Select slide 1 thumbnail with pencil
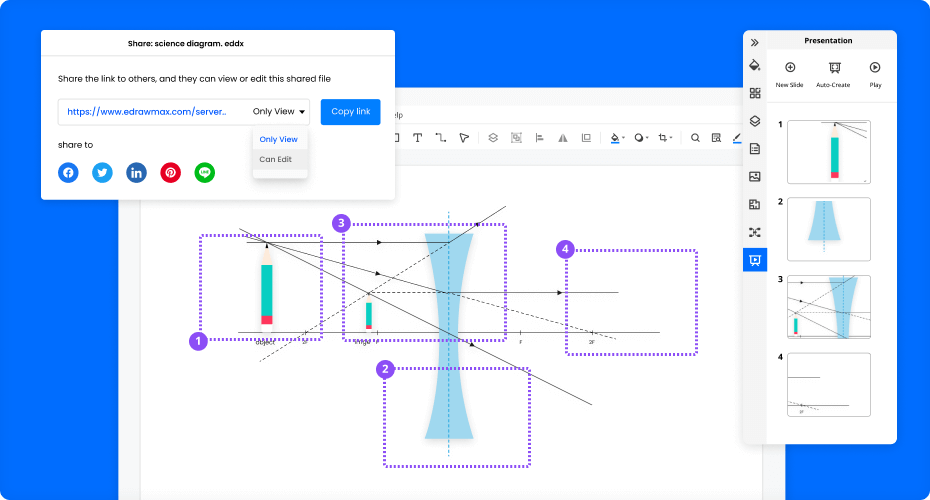The width and height of the screenshot is (930, 500). [x=829, y=152]
